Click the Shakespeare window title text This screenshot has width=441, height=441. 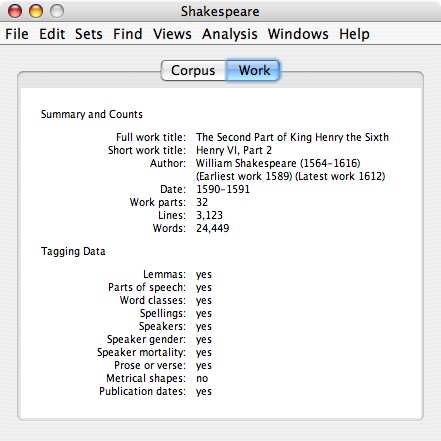tap(220, 12)
